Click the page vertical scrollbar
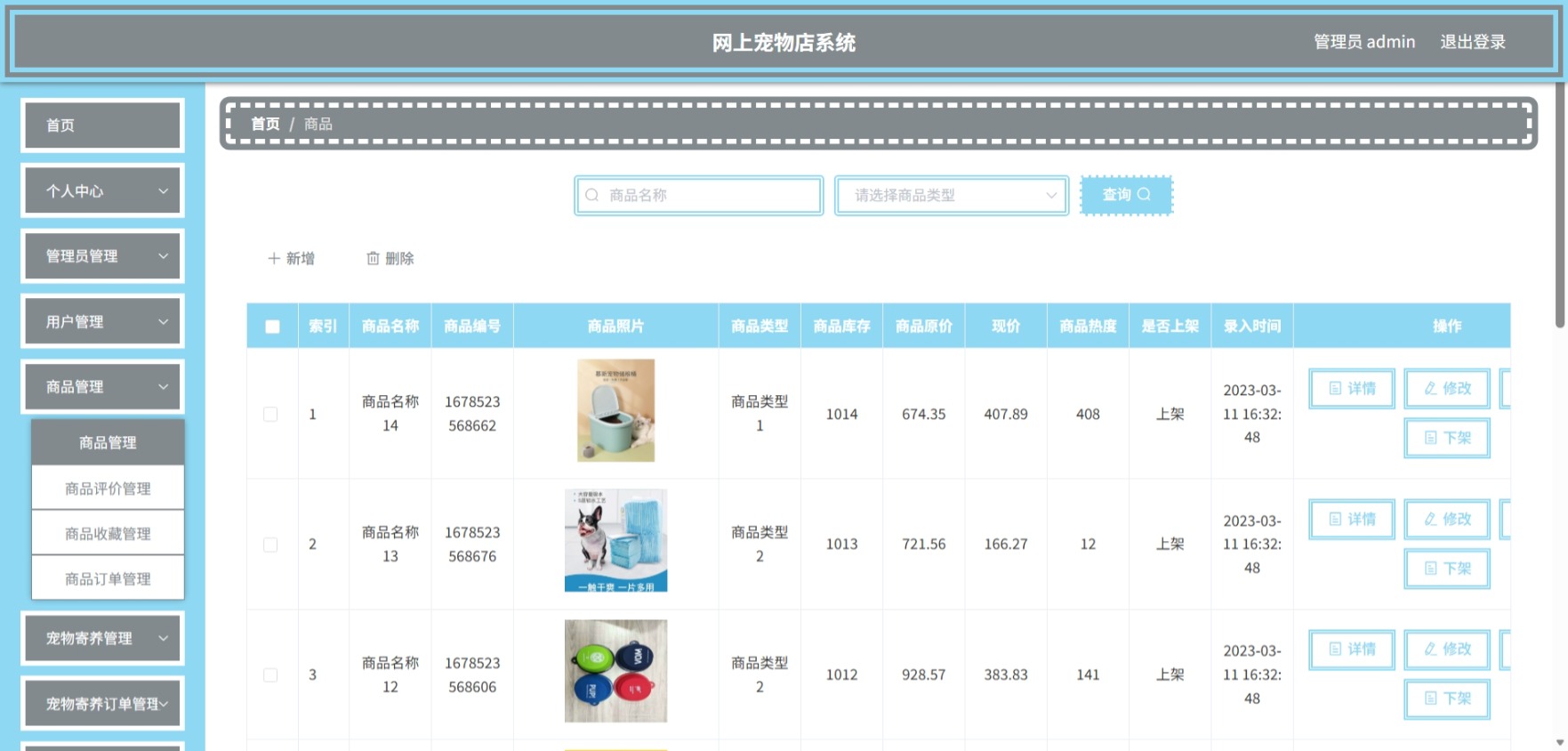The image size is (1568, 751). tap(1560, 205)
